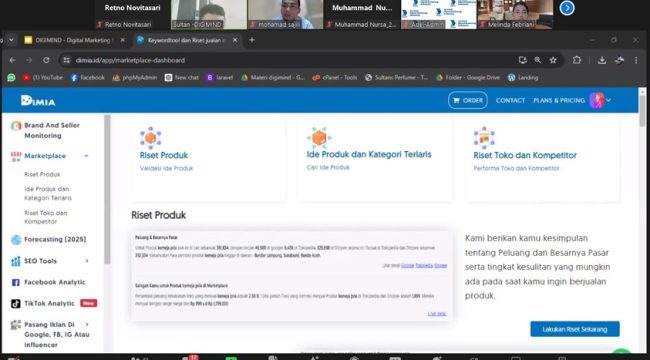Screen dimensions: 650x360
Task: Open Facebook Analytic sidebar item
Action: click(55, 282)
